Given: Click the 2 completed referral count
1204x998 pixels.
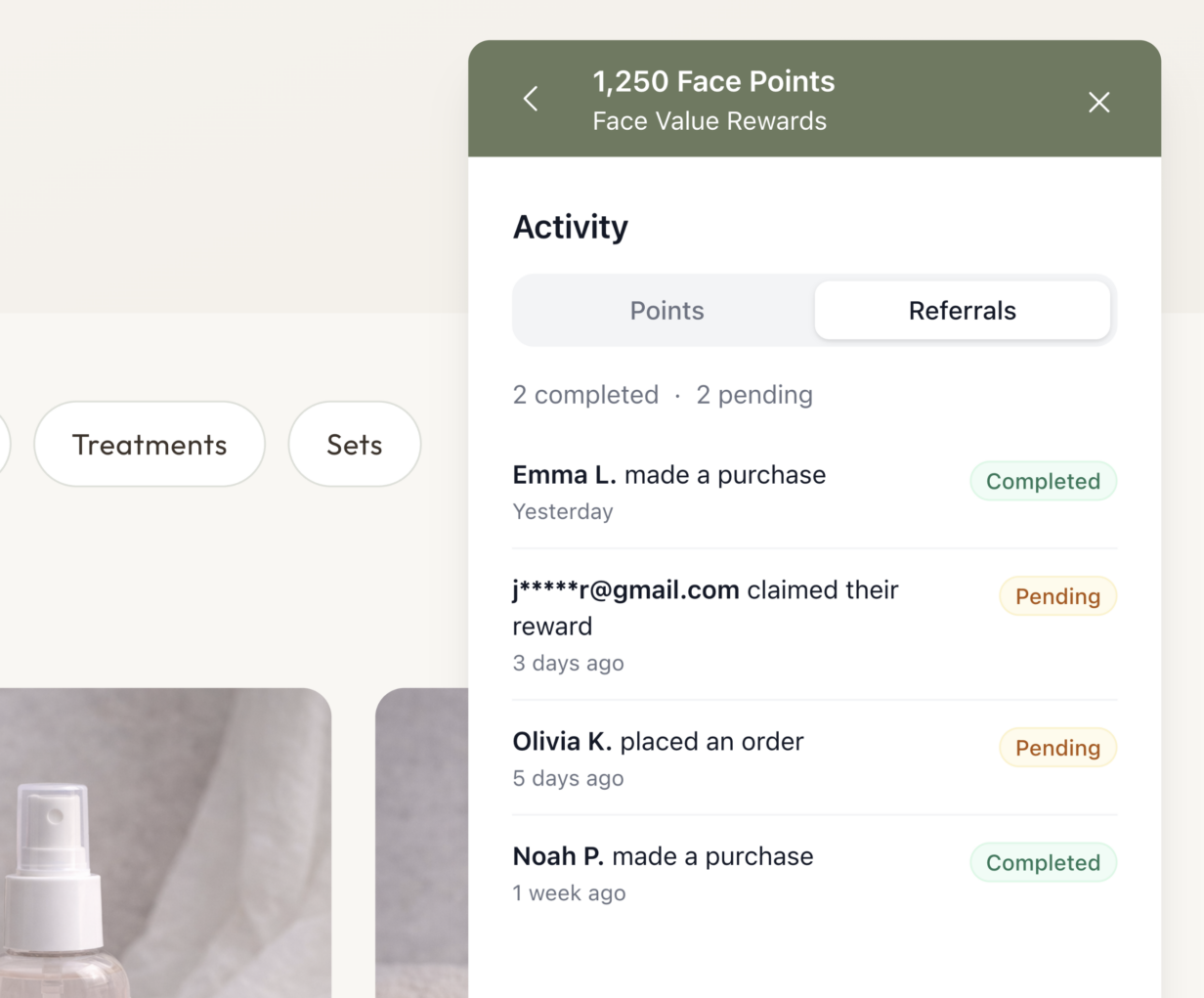Looking at the screenshot, I should 585,395.
